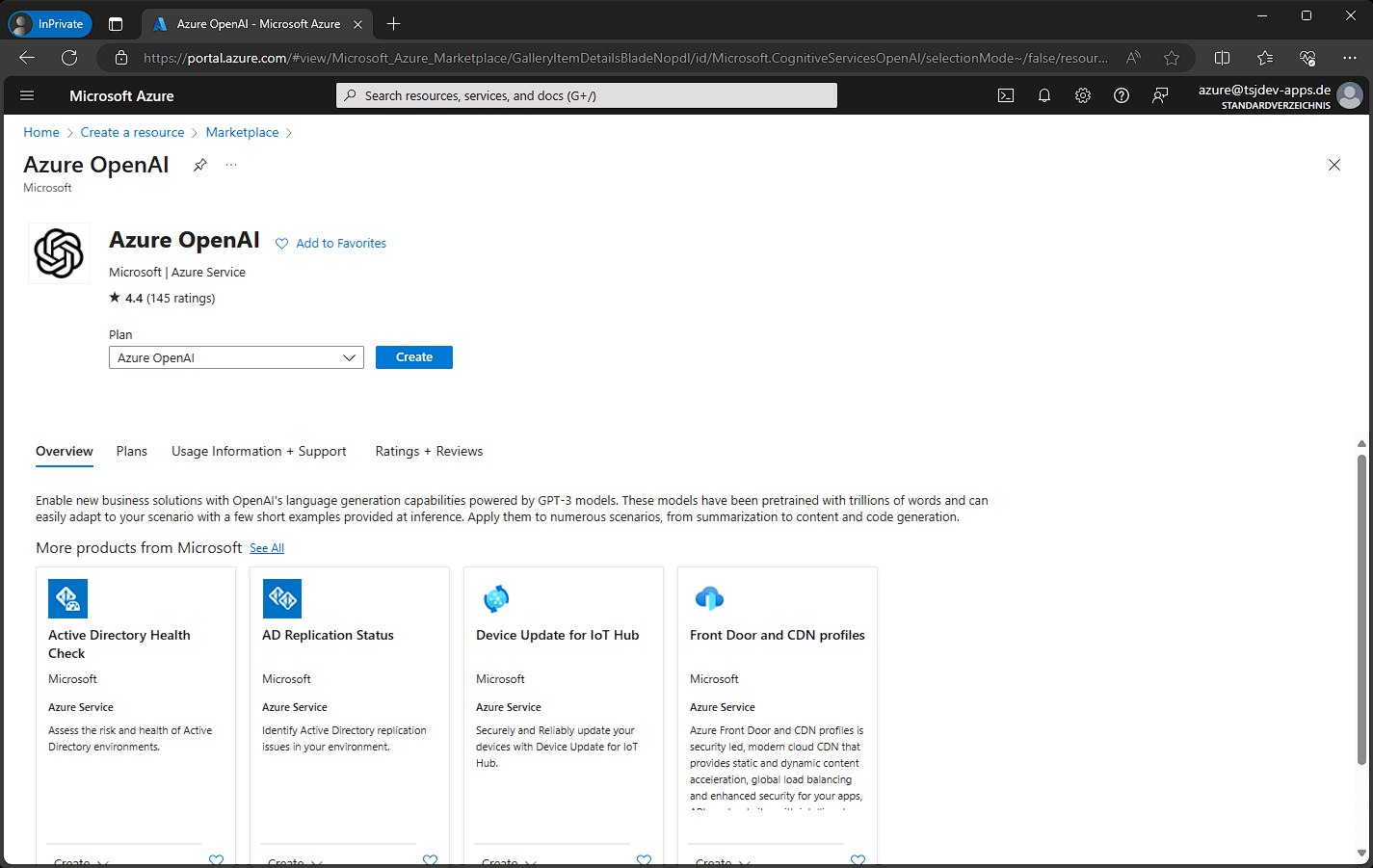The image size is (1373, 868).
Task: Click the blue Create button
Action: click(x=414, y=357)
